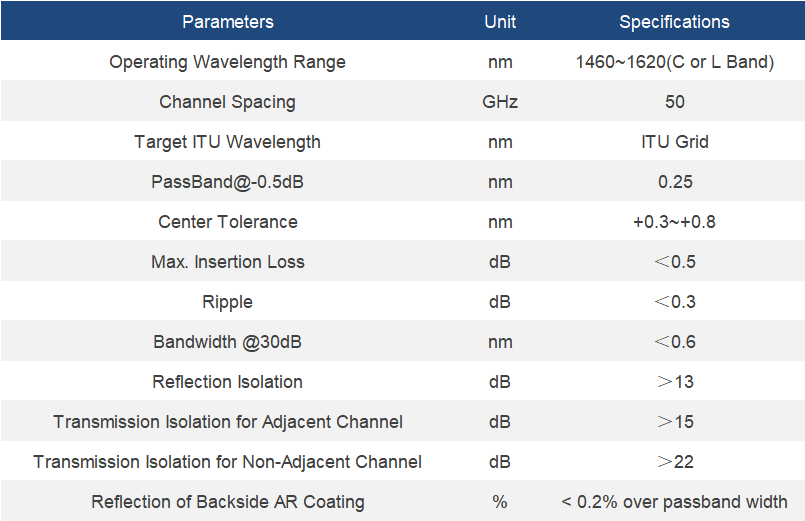Click the 1460~1620(C or L Band) value
805x521 pixels.
(x=674, y=62)
